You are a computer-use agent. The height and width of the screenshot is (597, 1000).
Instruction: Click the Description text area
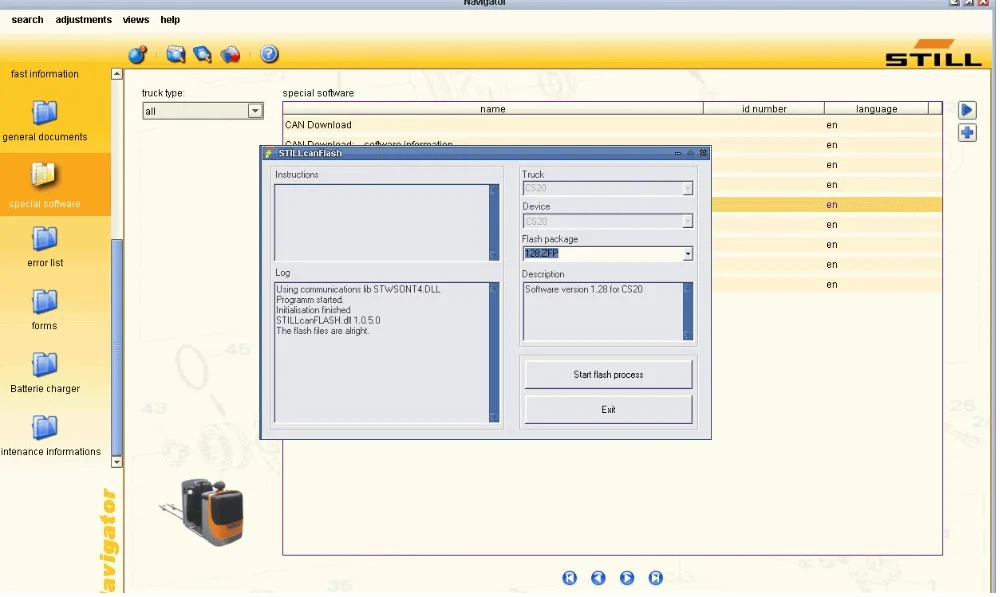coord(603,311)
